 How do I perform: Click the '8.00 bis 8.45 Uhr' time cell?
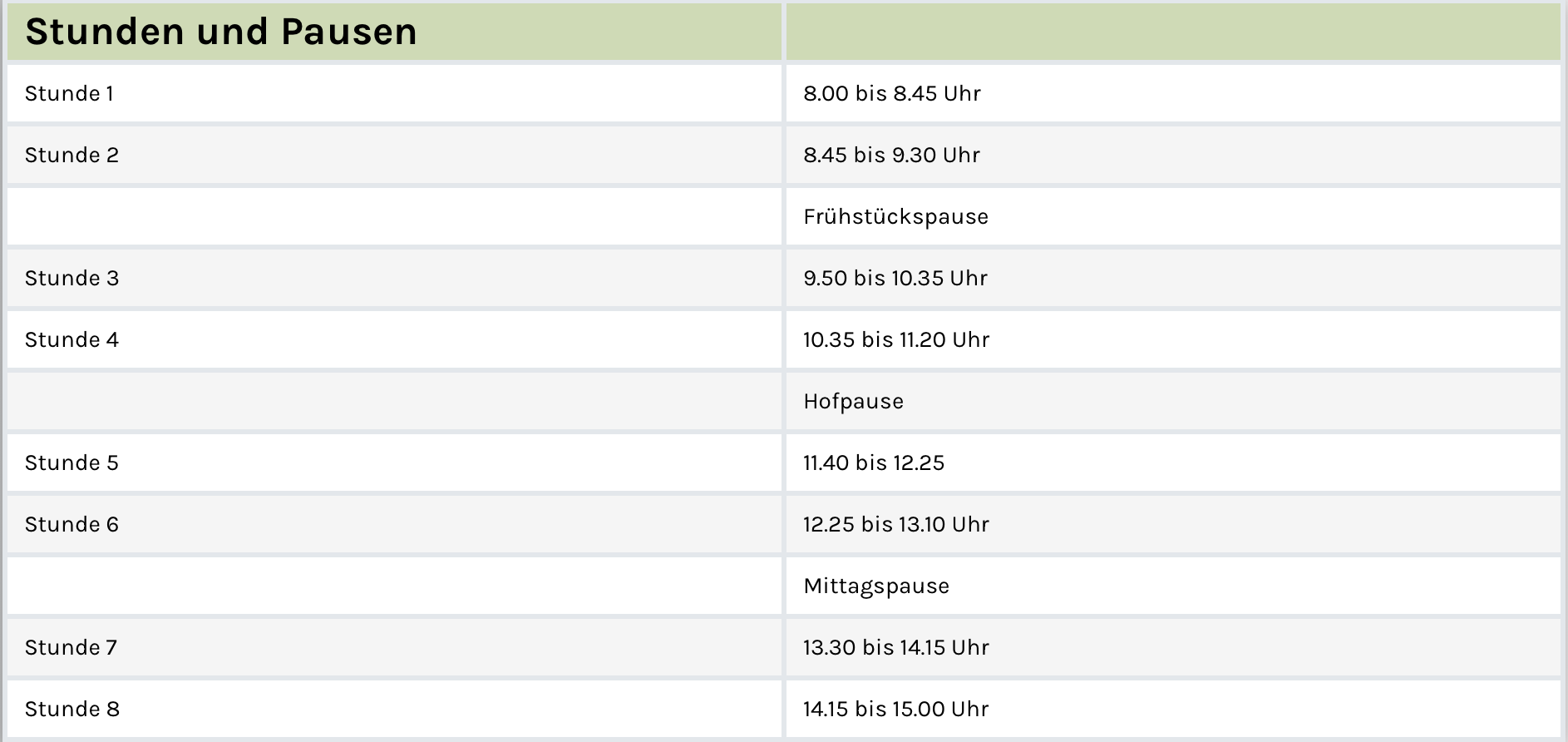892,93
